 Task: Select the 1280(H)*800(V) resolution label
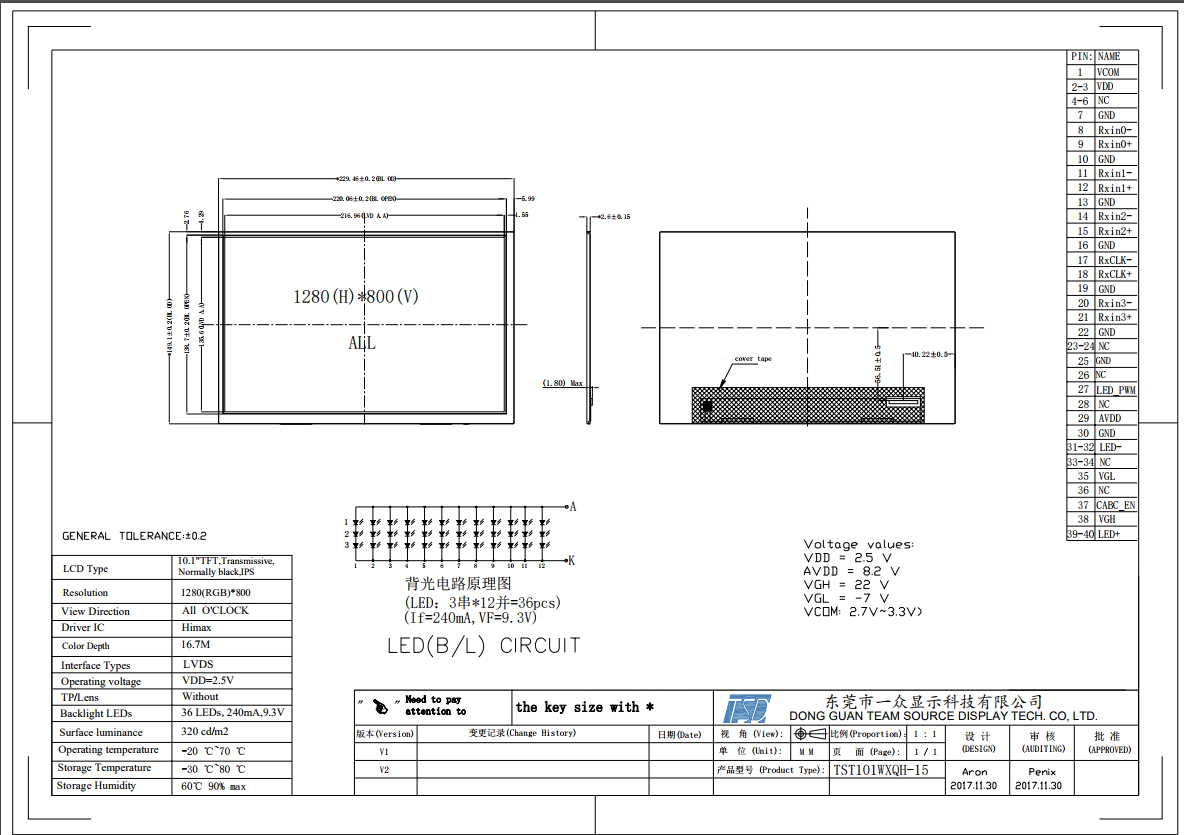pyautogui.click(x=355, y=297)
